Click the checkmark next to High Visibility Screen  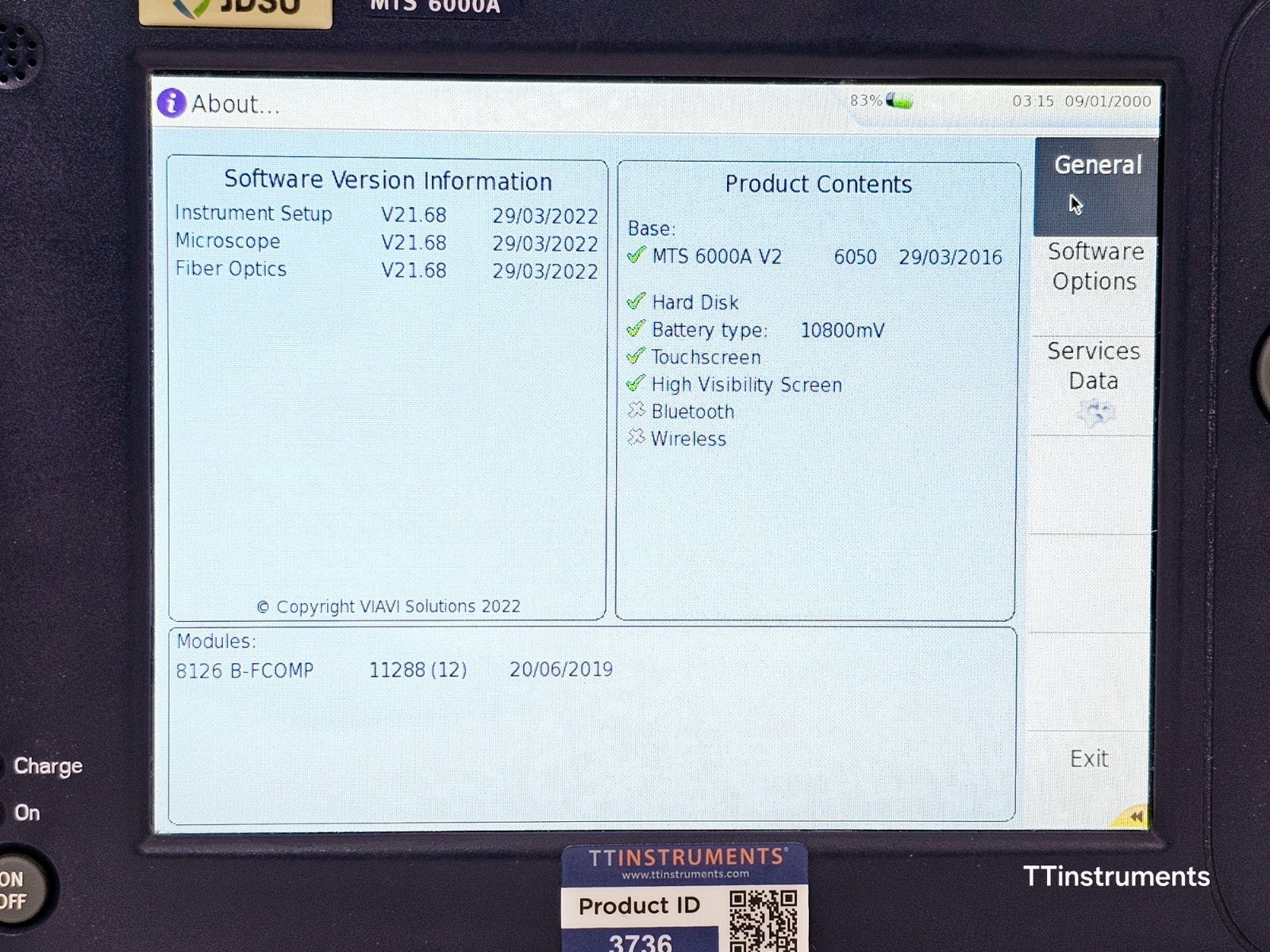636,383
